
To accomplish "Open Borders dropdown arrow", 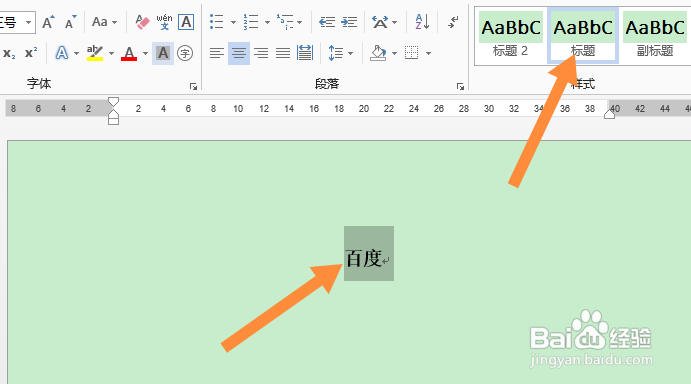I will (428, 54).
